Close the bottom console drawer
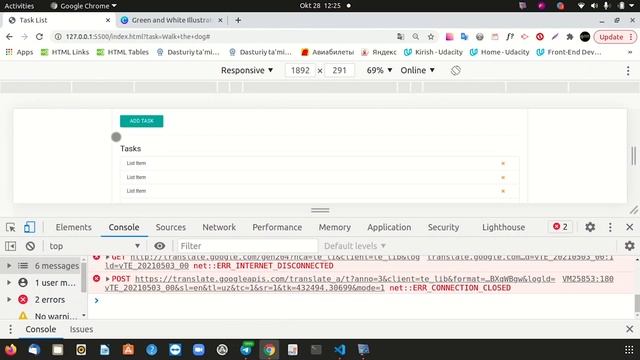Viewport: 640px width, 360px height. pyautogui.click(x=629, y=329)
